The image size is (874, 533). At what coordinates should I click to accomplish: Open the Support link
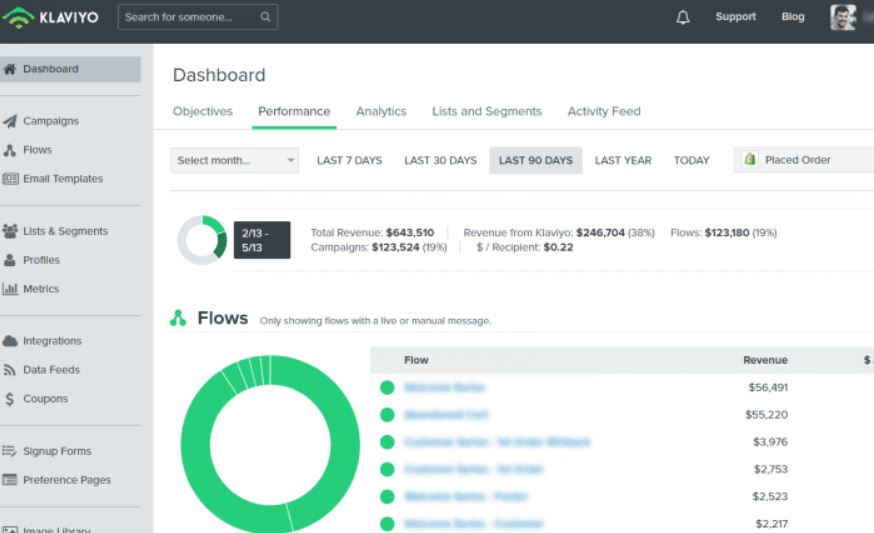(x=736, y=17)
